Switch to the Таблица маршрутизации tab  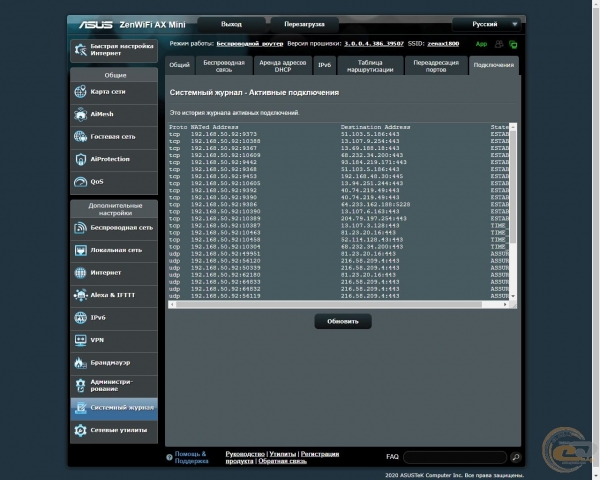[x=370, y=65]
